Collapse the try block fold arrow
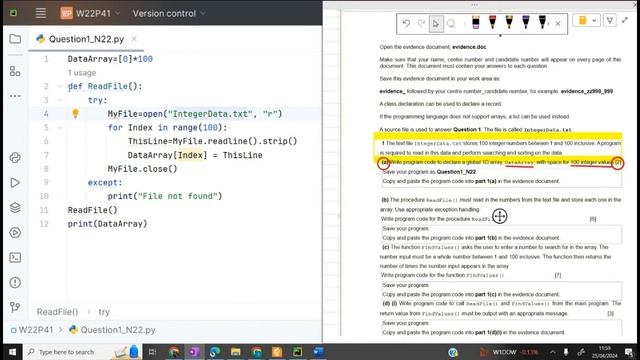Screen dimensions: 640x360 point(60,100)
